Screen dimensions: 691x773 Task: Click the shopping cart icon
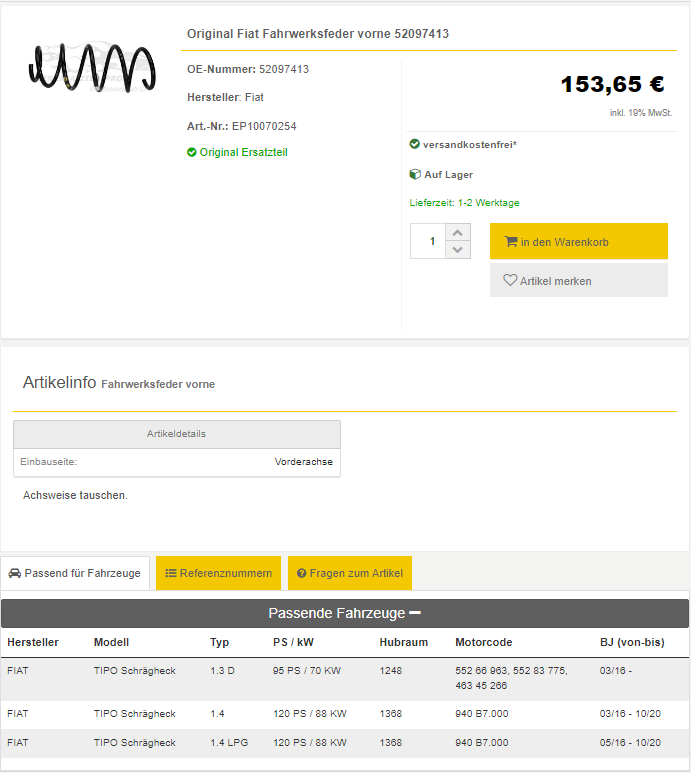[510, 242]
